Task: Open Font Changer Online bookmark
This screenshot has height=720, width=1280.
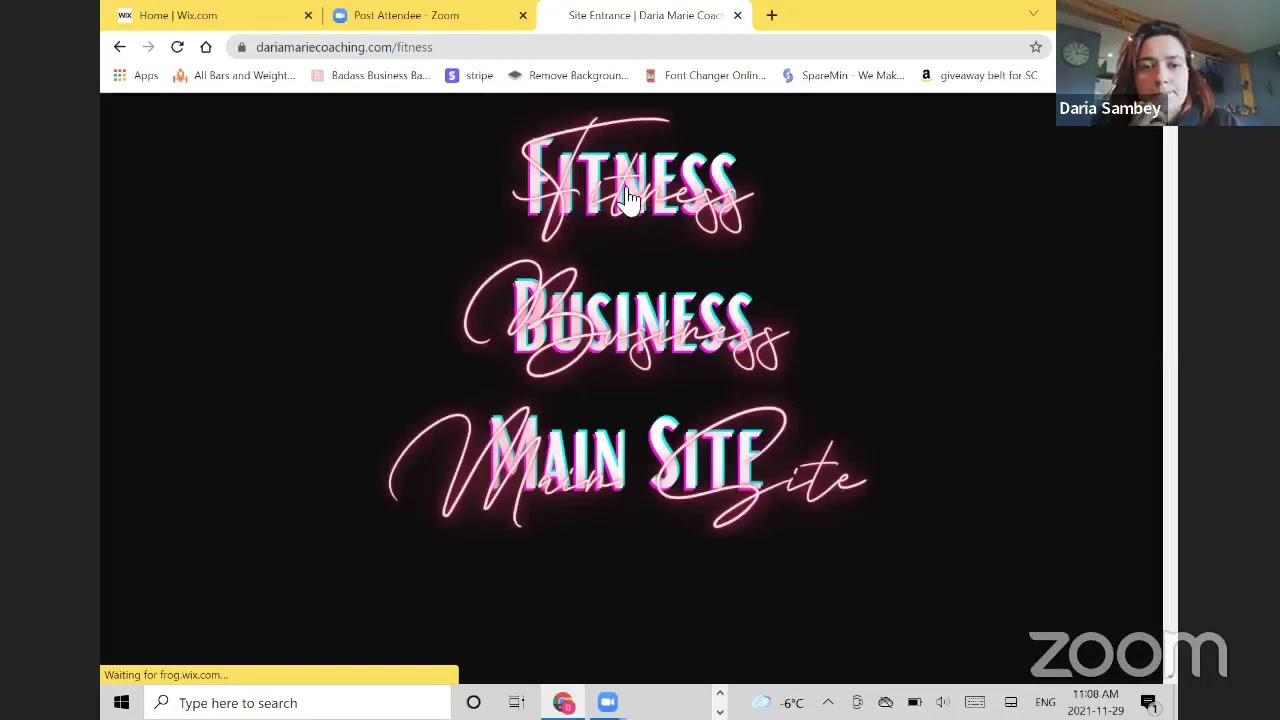Action: pos(705,75)
